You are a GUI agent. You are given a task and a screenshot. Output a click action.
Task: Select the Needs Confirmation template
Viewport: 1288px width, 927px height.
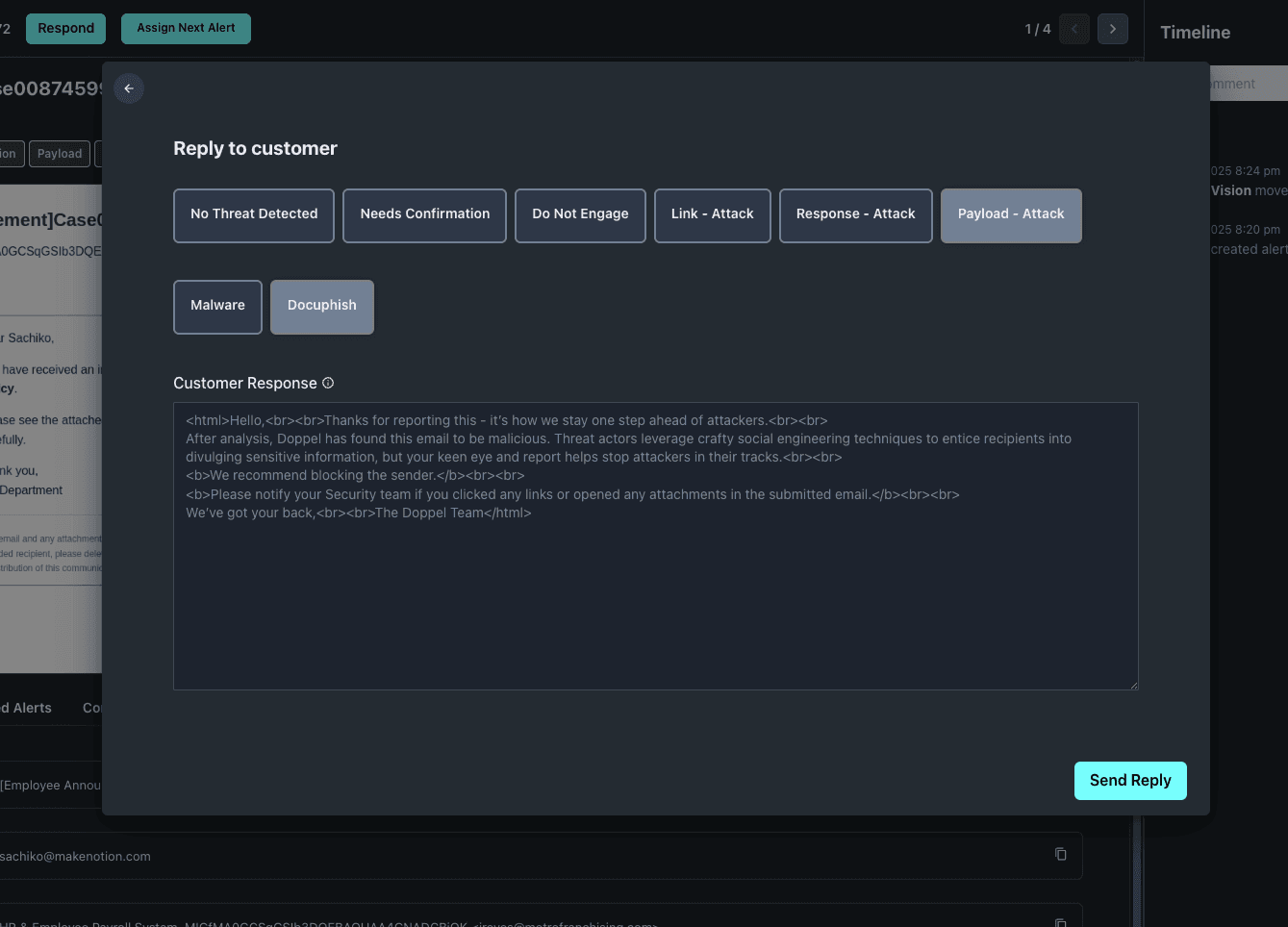(424, 214)
